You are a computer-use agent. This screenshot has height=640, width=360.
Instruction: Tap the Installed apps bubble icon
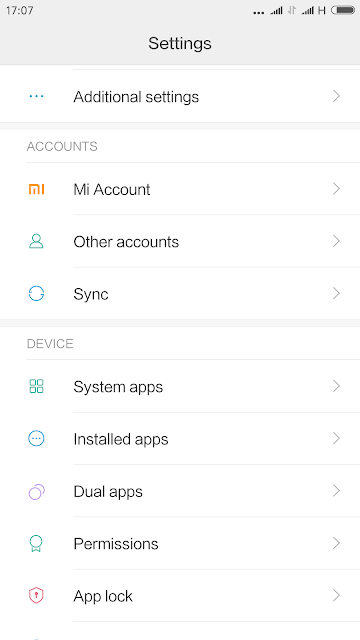click(x=36, y=438)
